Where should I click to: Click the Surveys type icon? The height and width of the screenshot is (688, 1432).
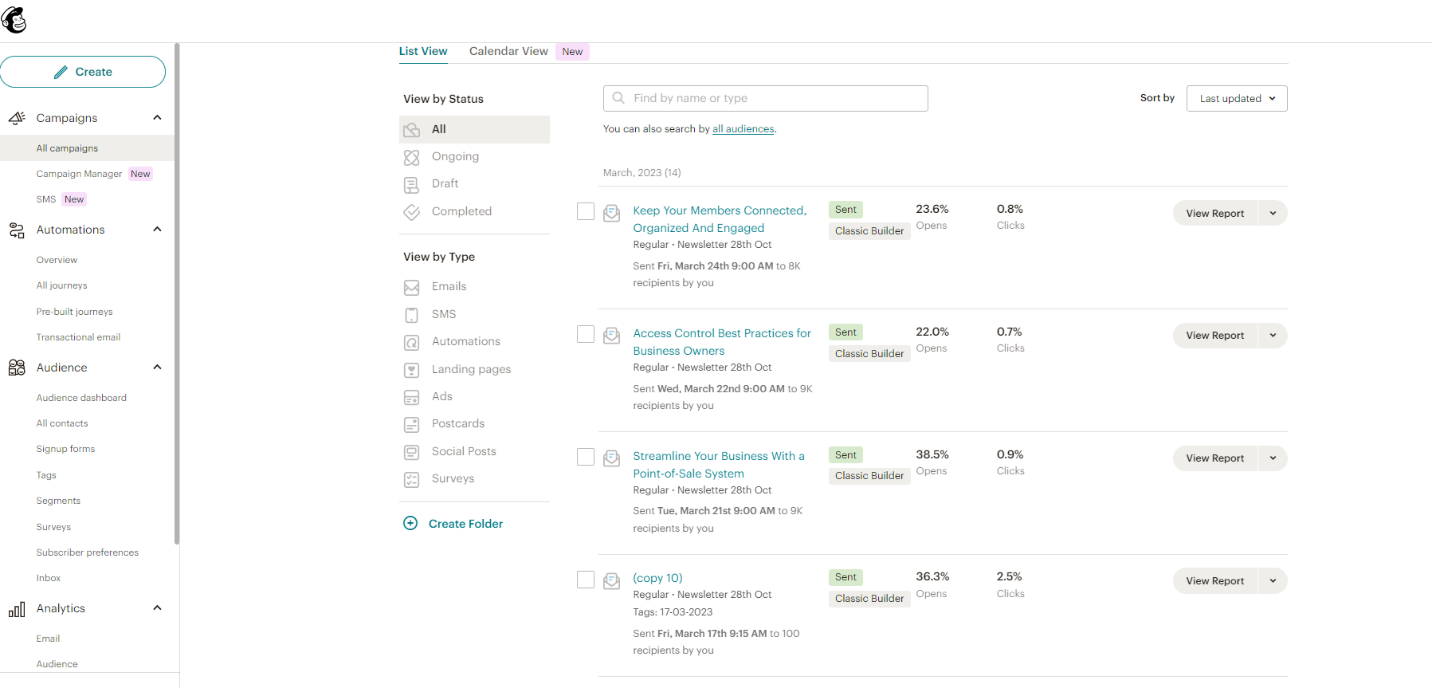(411, 479)
